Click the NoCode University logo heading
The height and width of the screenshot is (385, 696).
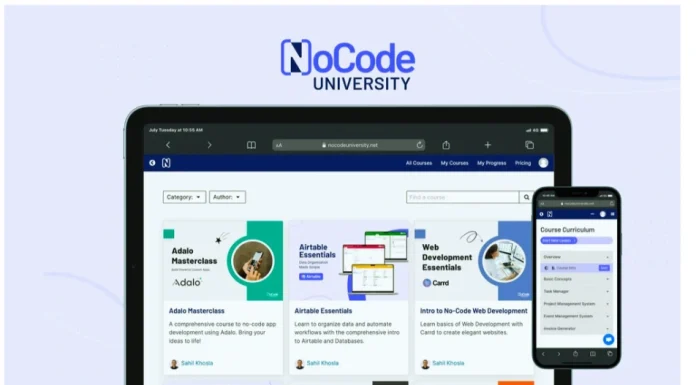pyautogui.click(x=348, y=65)
